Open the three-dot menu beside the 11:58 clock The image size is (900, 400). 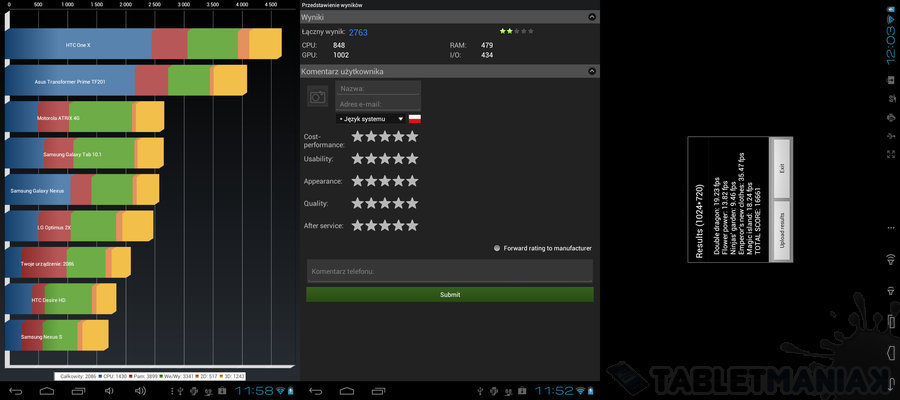172,392
